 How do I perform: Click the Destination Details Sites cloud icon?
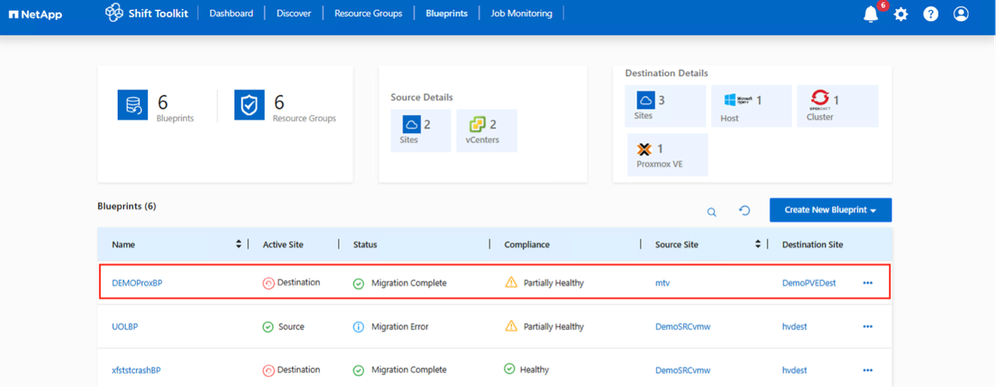click(645, 100)
